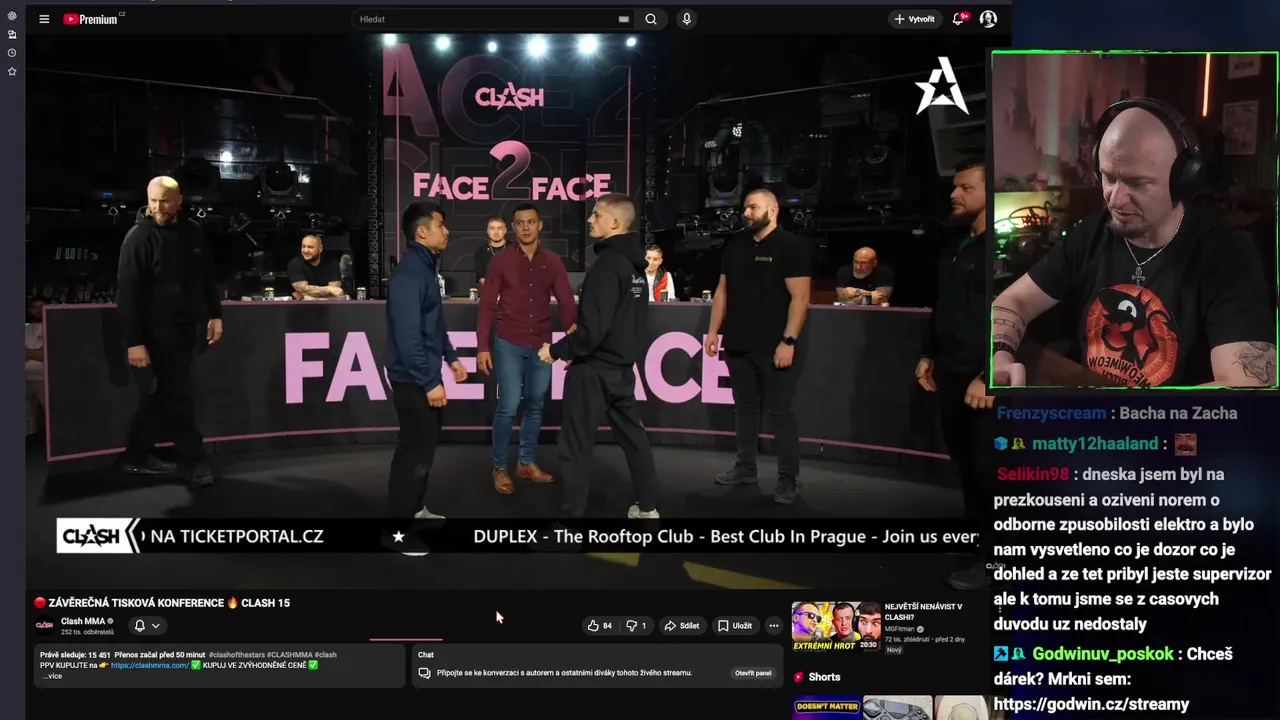Open the star bookmarks icon in sidebar

[x=12, y=72]
